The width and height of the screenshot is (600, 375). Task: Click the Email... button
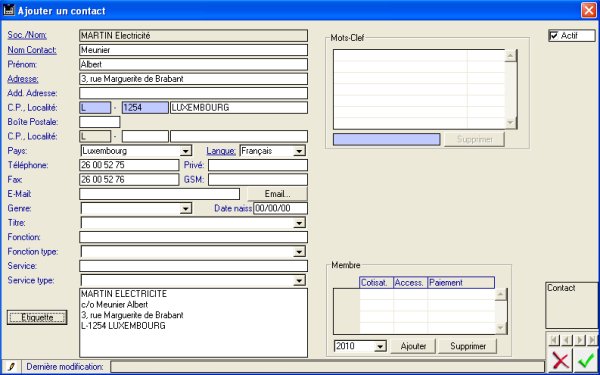(x=277, y=194)
